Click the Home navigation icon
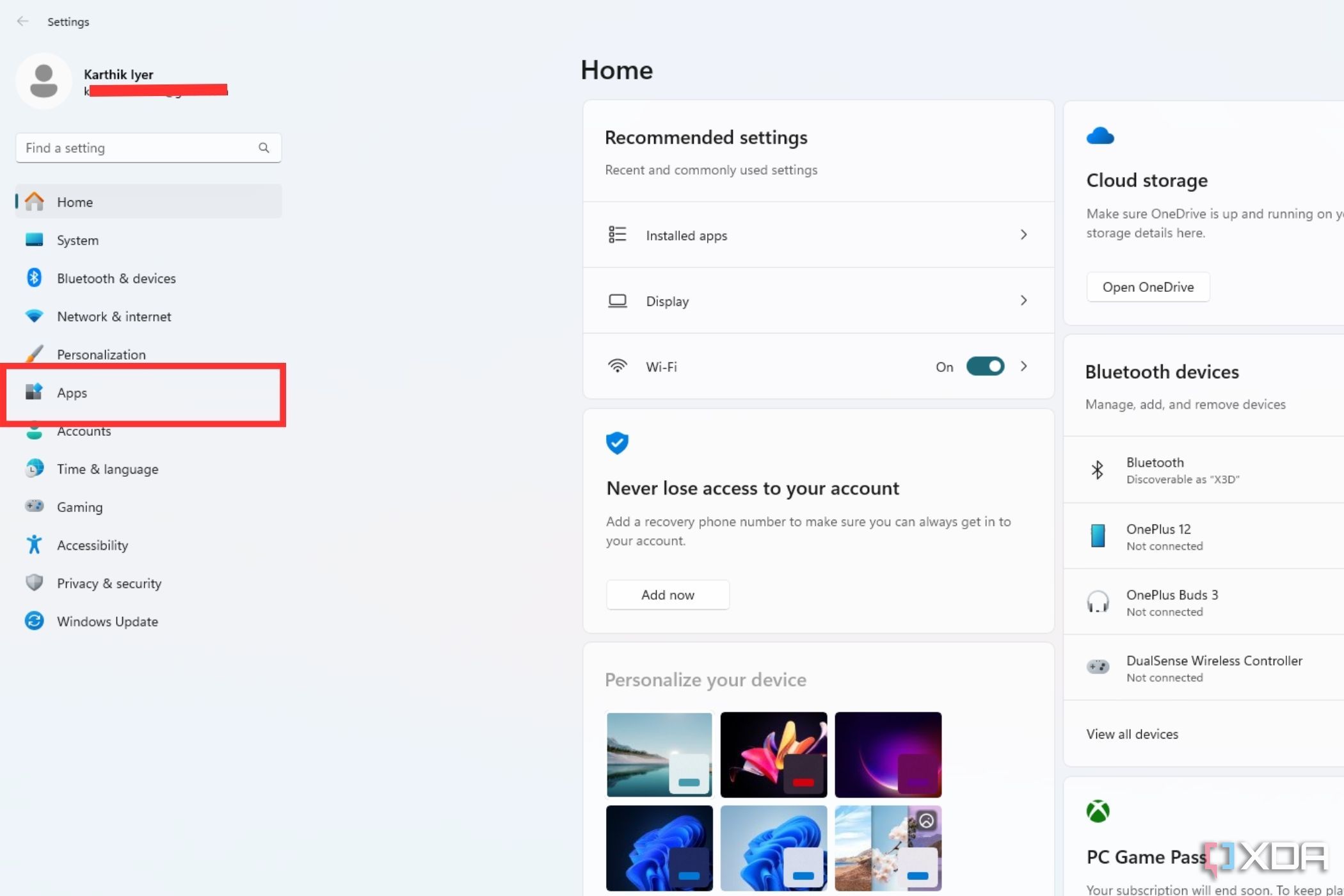The height and width of the screenshot is (896, 1344). coord(34,201)
